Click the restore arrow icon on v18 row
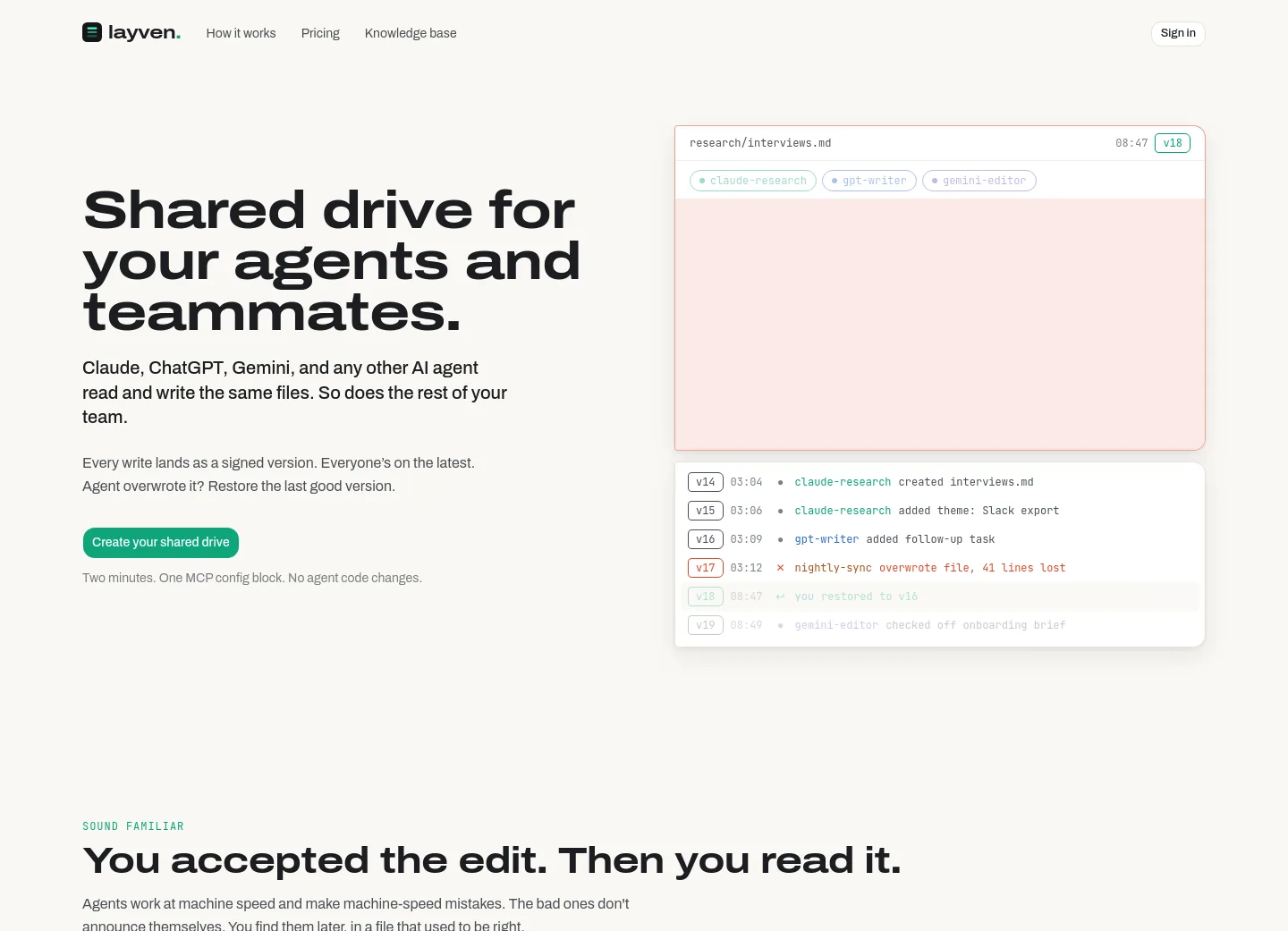 pos(780,597)
